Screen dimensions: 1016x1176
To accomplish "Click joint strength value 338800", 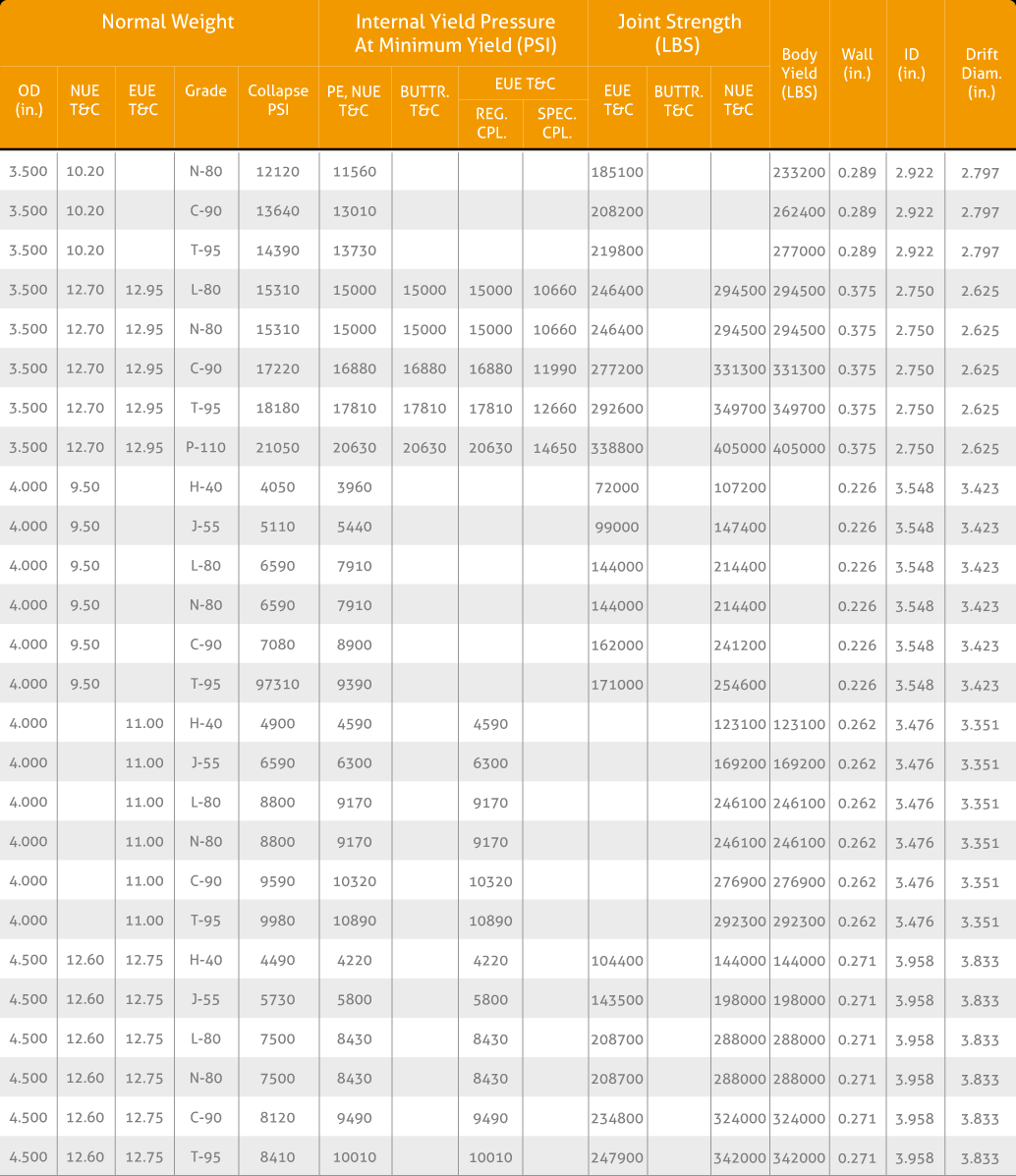I will point(617,449).
